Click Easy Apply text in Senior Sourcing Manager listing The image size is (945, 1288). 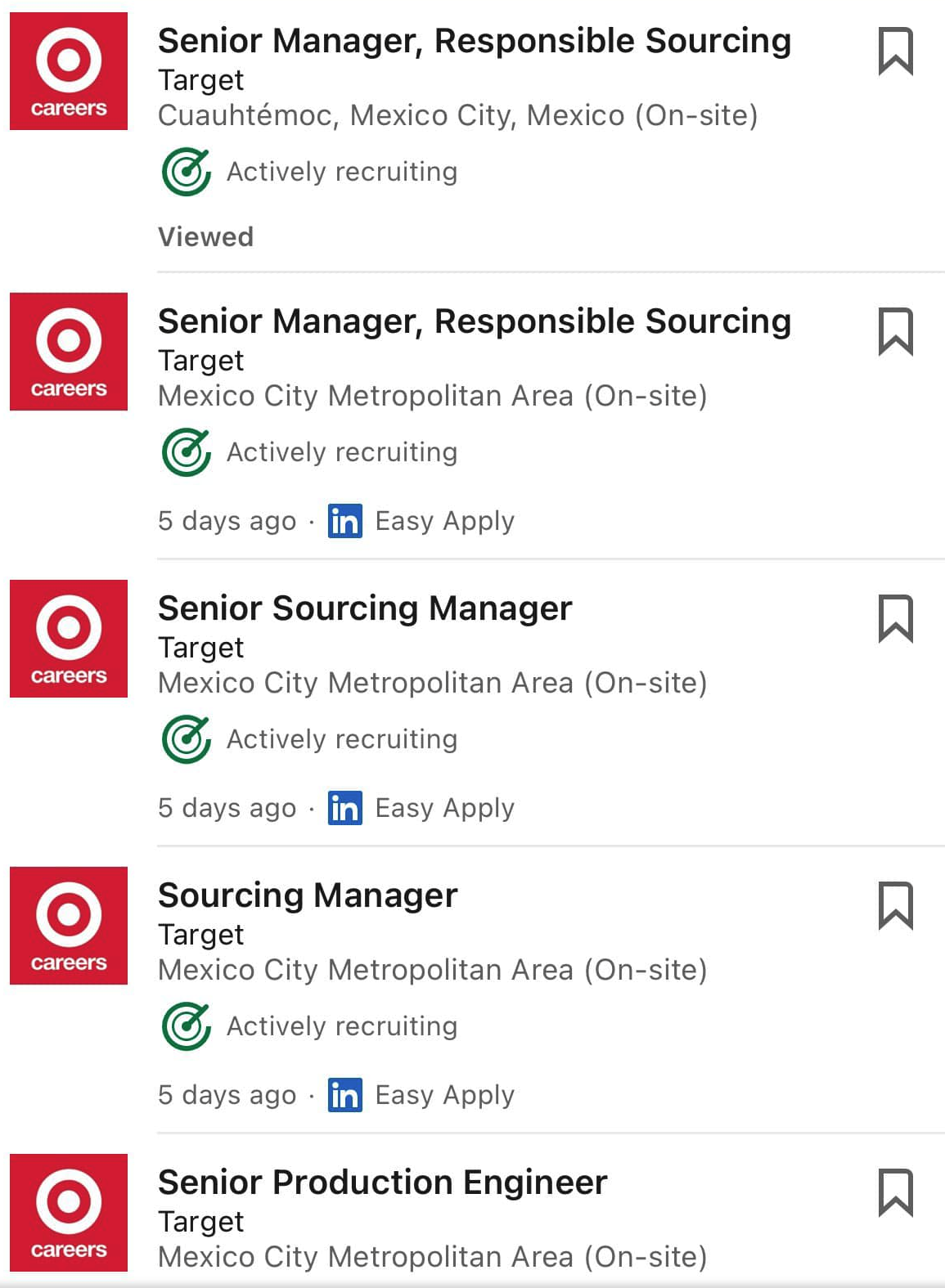tap(444, 808)
